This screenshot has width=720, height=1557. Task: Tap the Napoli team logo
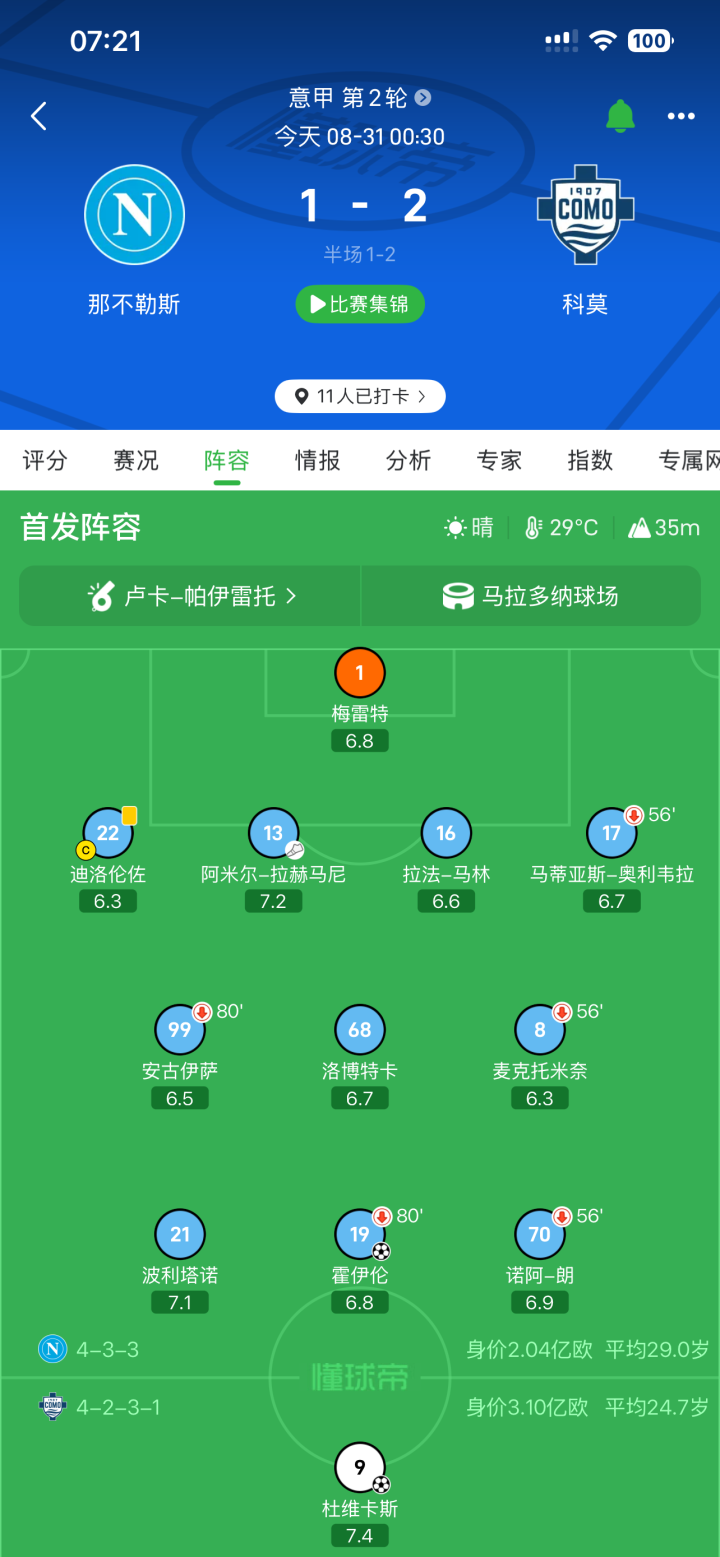pos(134,214)
